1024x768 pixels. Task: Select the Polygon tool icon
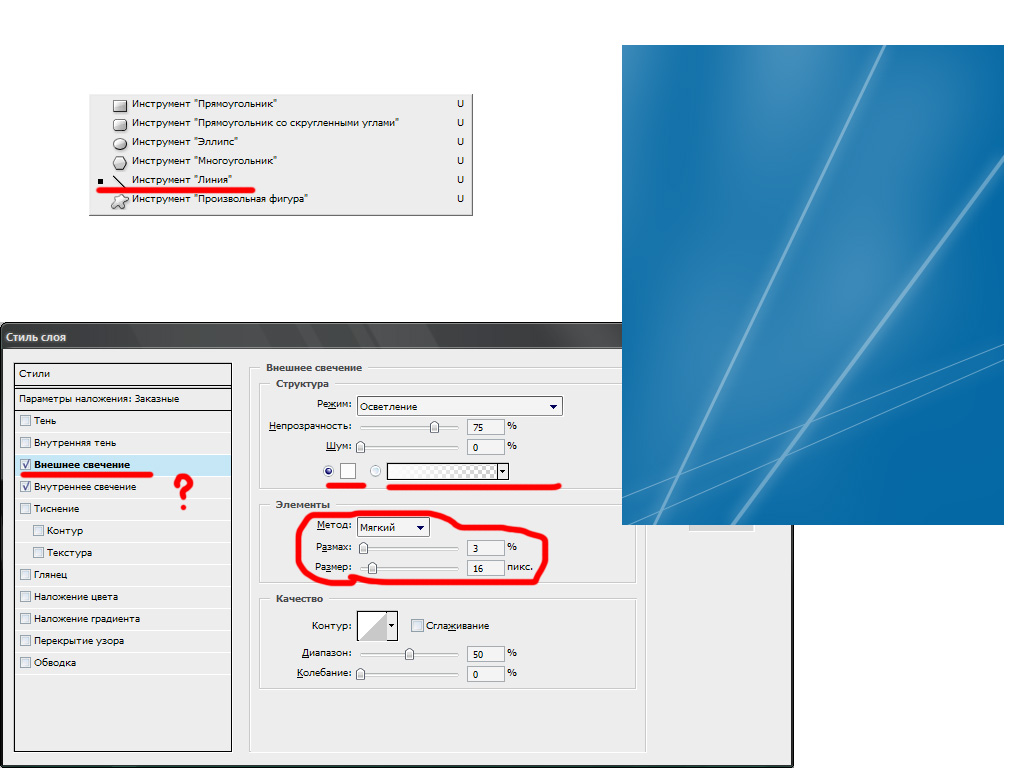pos(120,162)
